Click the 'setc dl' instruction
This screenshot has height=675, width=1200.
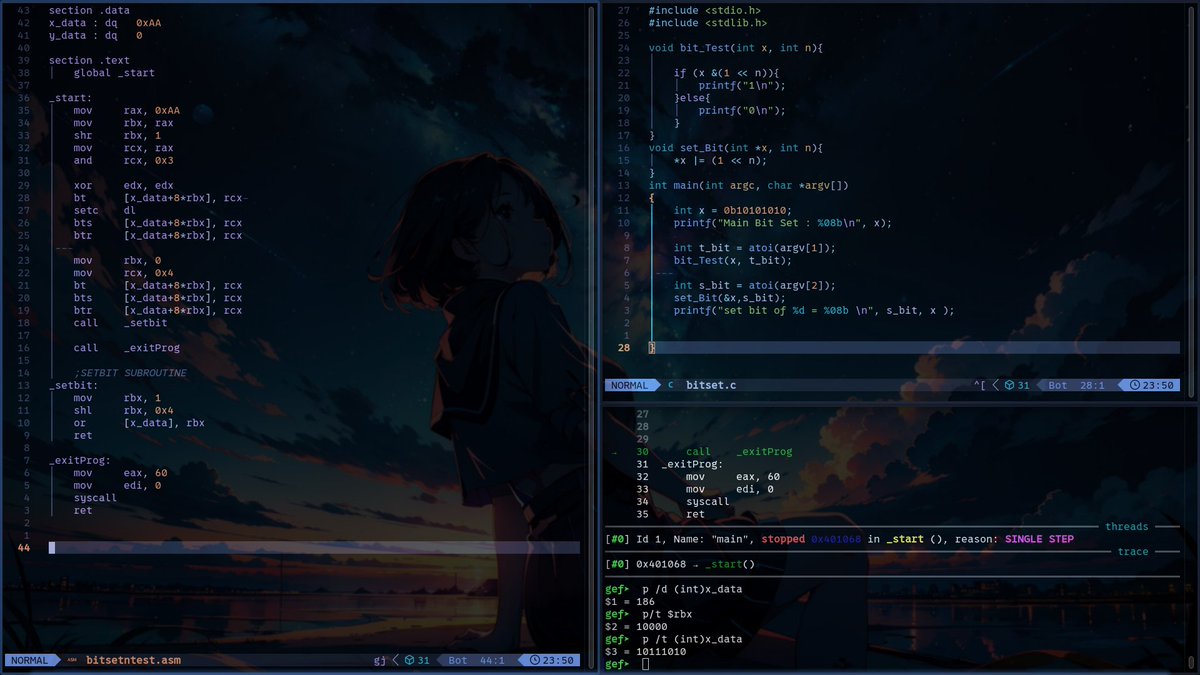(105, 210)
